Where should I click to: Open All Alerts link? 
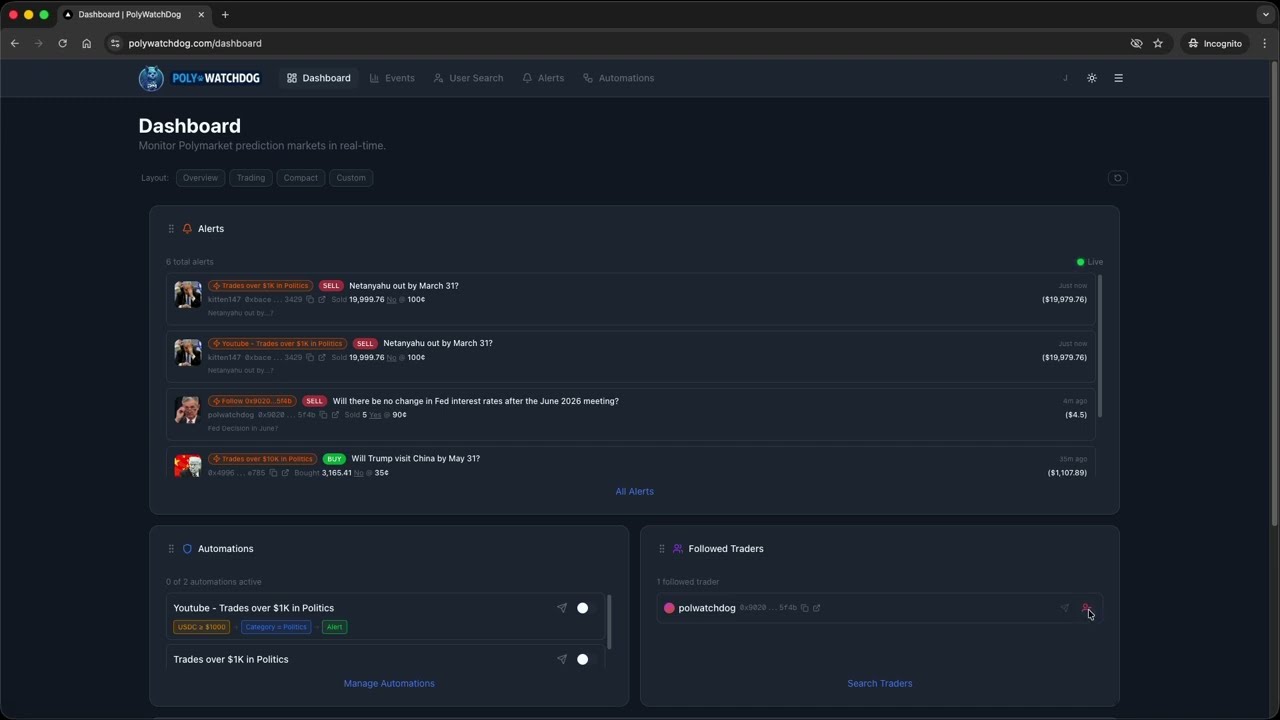[634, 492]
